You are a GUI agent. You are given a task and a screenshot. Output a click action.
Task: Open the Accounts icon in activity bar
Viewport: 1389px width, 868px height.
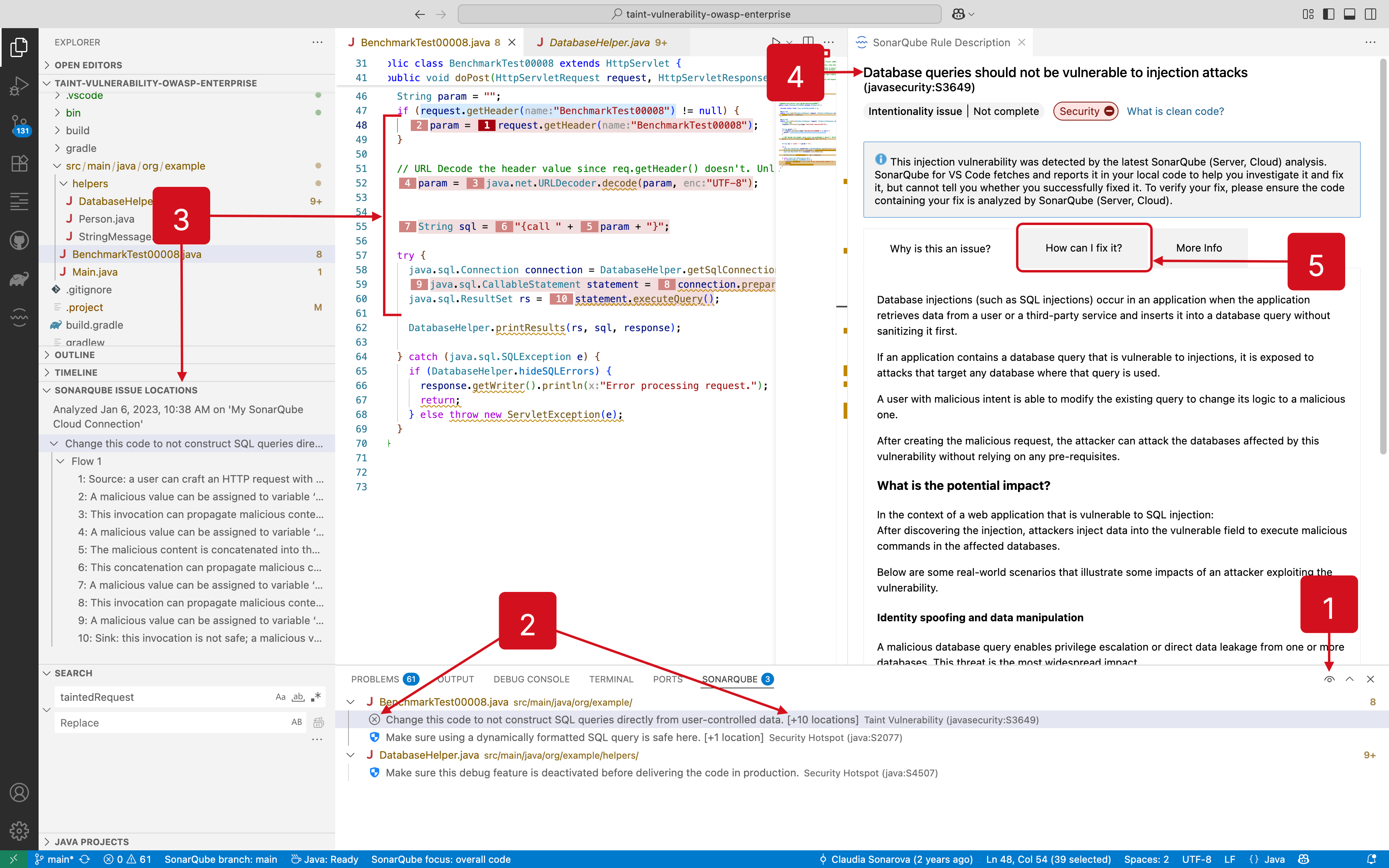coord(19,792)
